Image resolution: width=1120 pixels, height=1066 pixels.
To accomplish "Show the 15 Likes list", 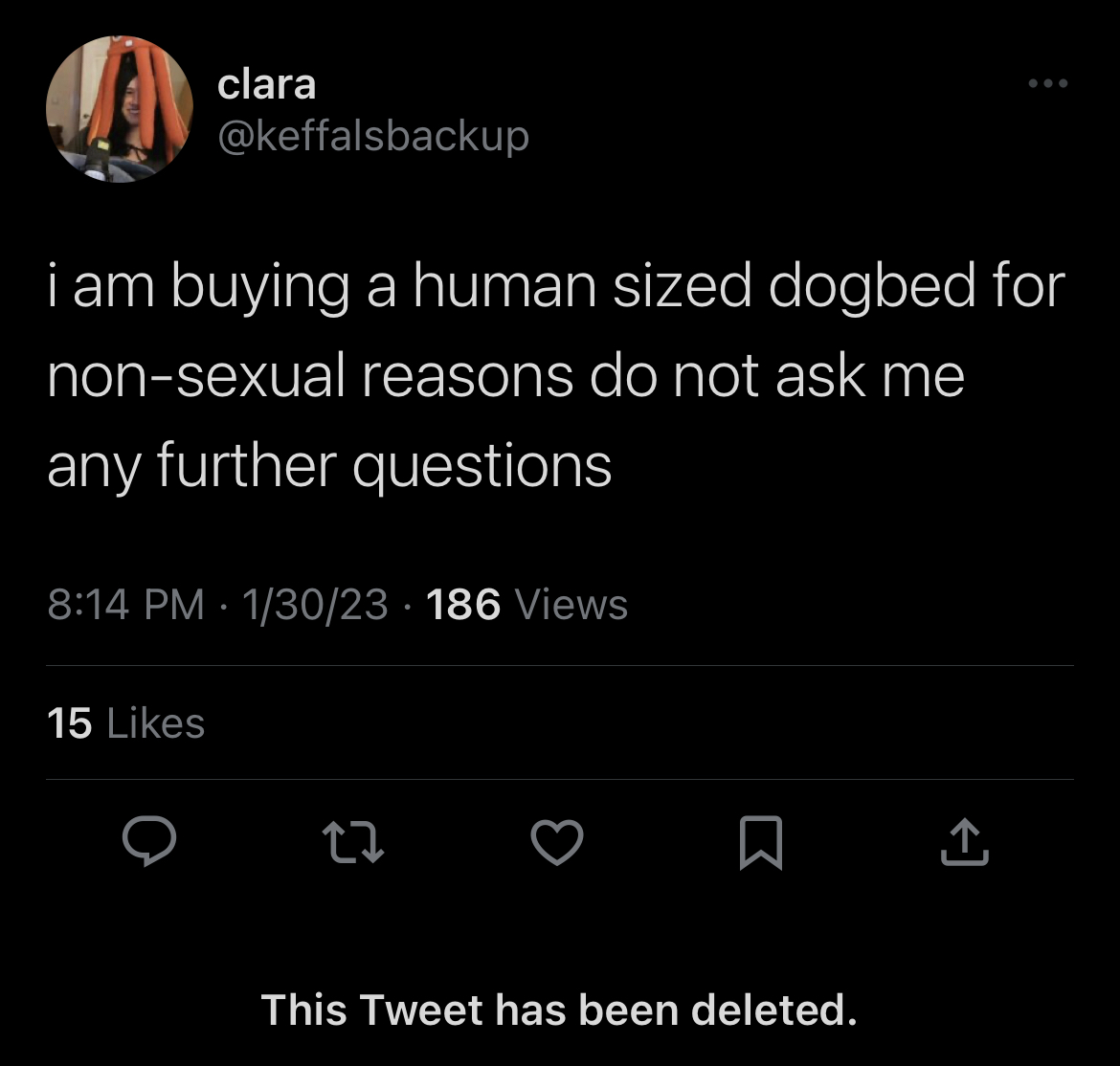I will click(x=125, y=722).
